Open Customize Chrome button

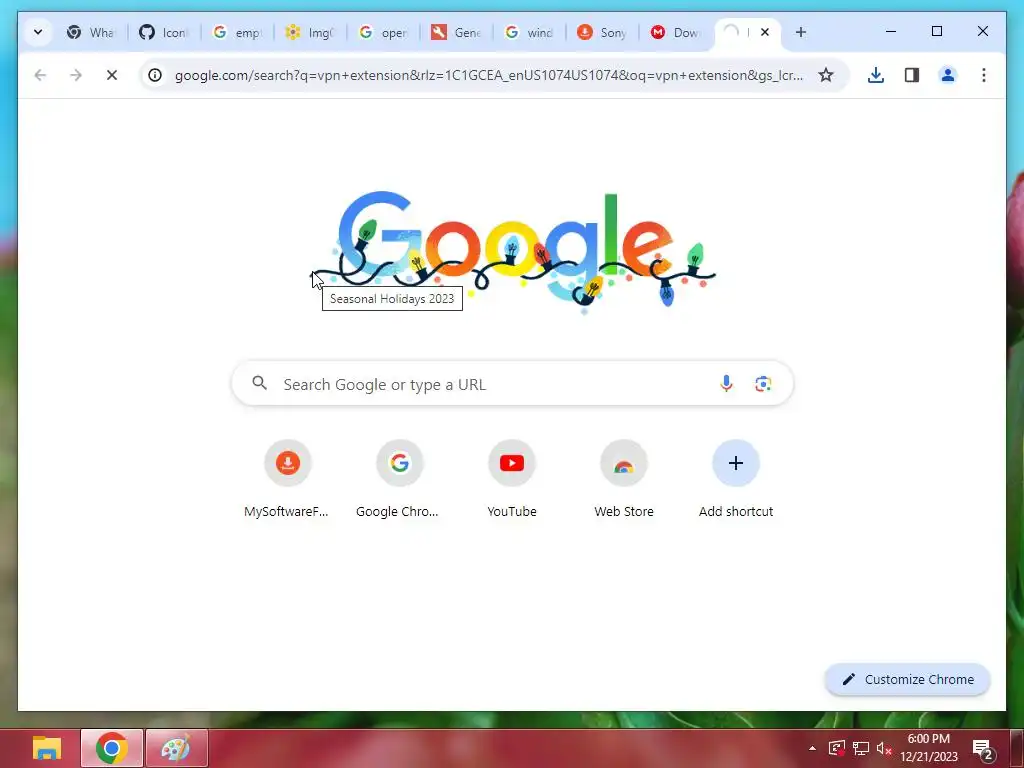point(908,679)
